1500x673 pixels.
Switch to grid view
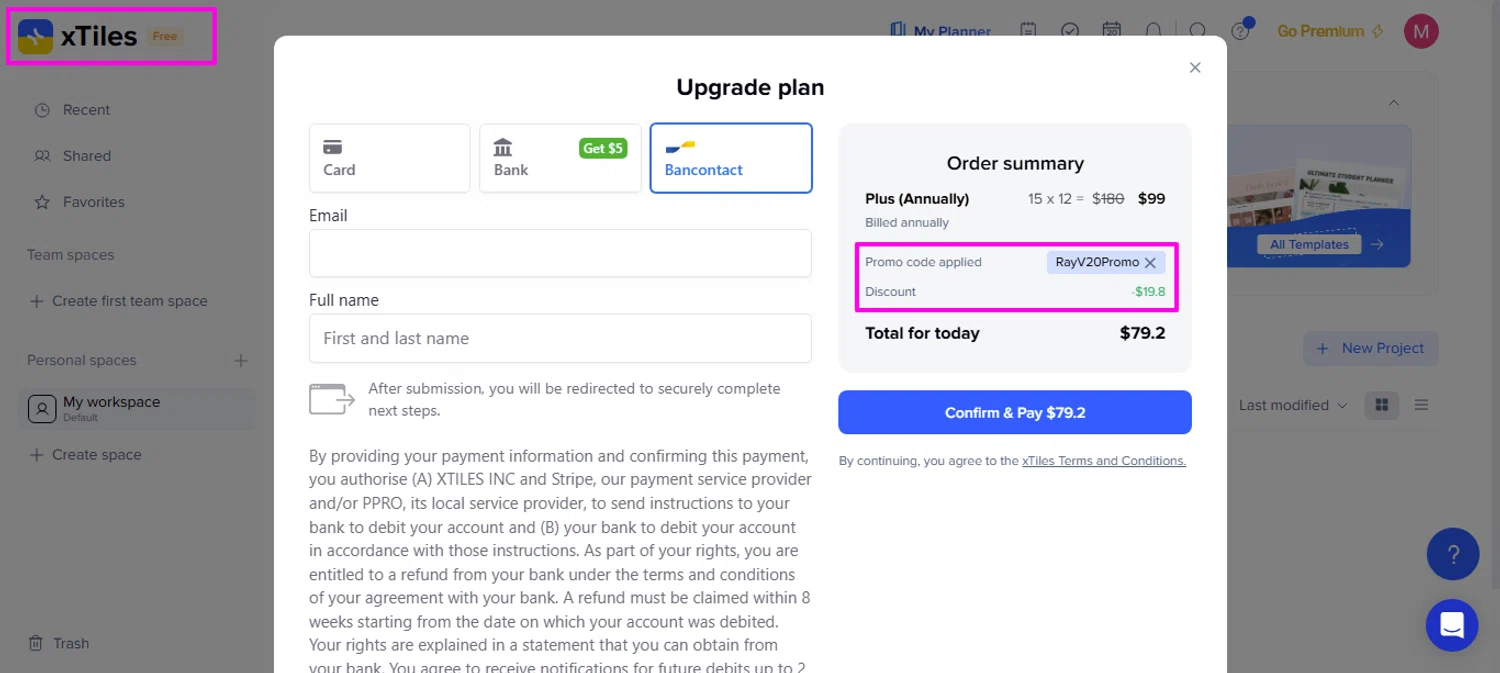click(x=1382, y=405)
